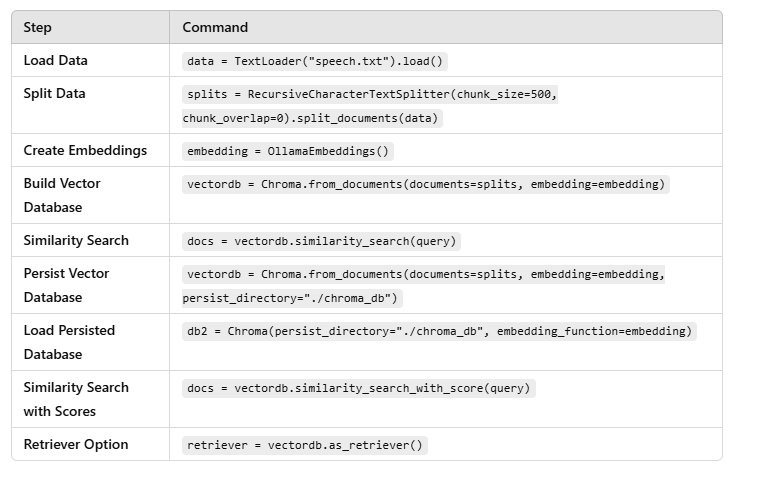Click the vectordb.as_retriever() code snippet

tap(305, 445)
